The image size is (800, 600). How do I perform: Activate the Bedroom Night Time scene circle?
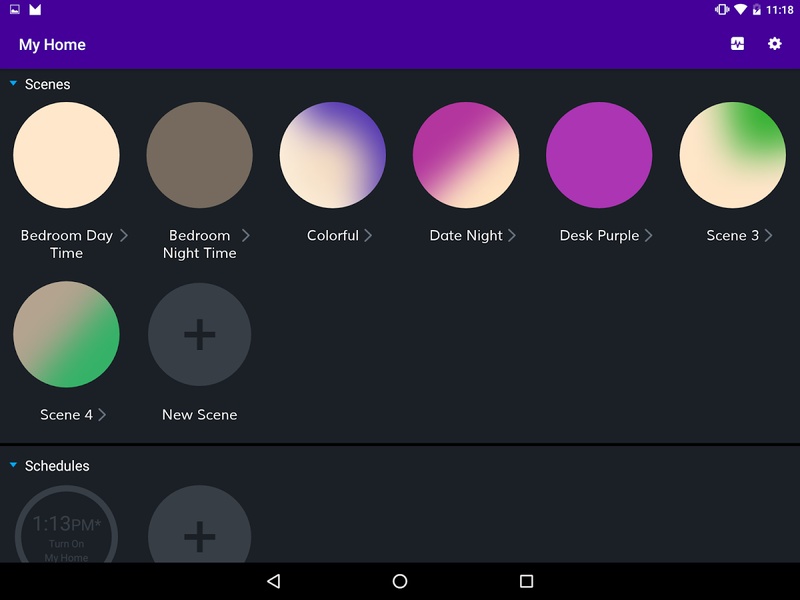point(199,155)
